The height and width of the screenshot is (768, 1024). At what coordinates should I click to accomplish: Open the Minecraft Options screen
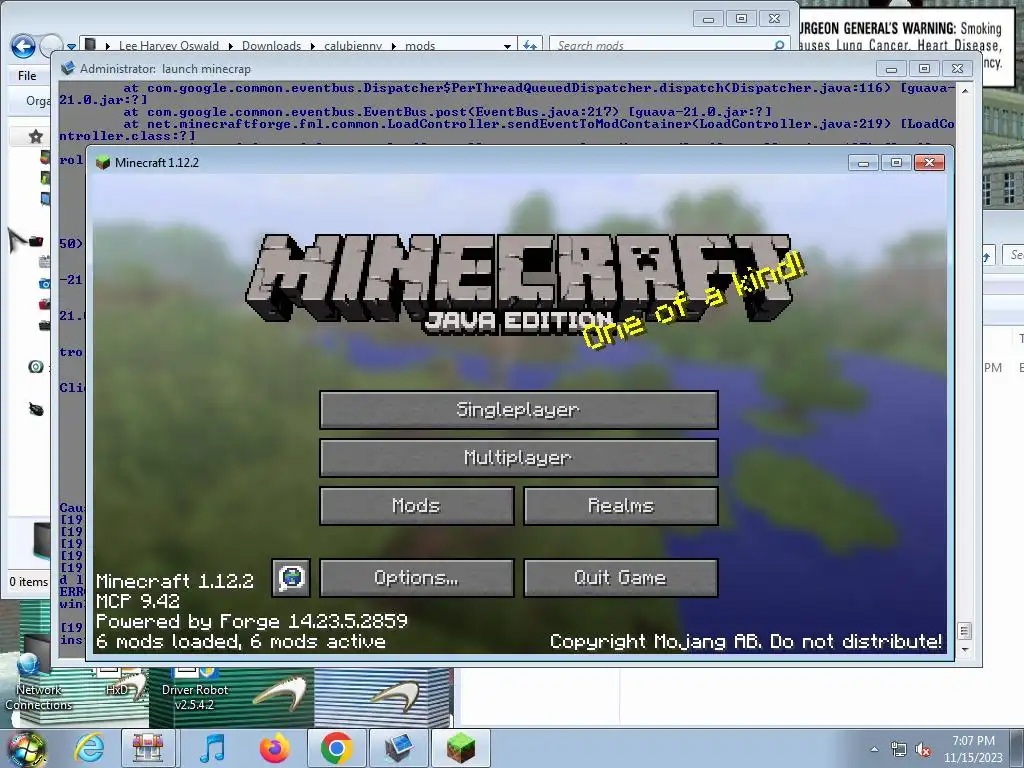pos(417,578)
